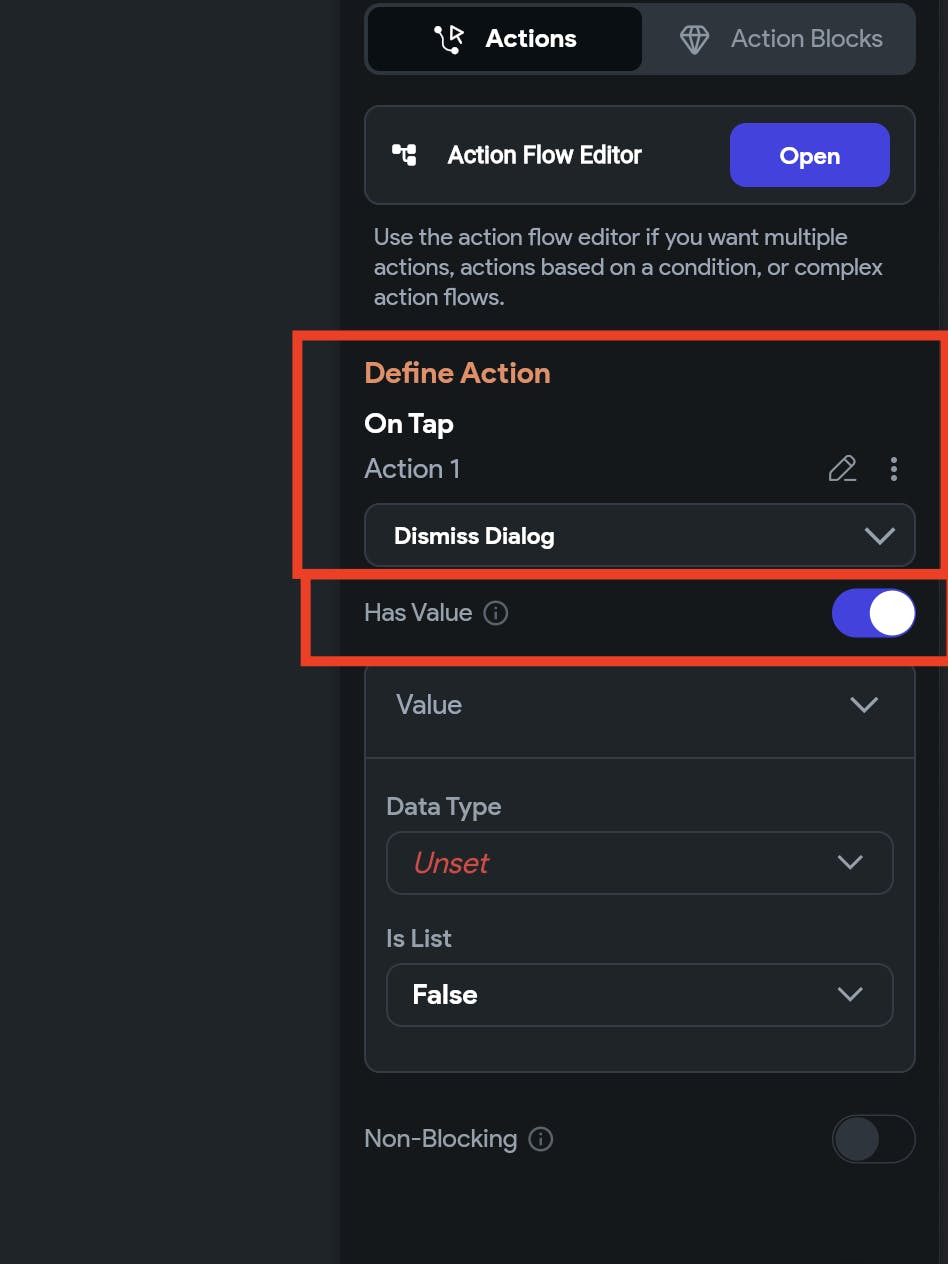Open the Data Type dropdown showing Unset

click(x=639, y=863)
